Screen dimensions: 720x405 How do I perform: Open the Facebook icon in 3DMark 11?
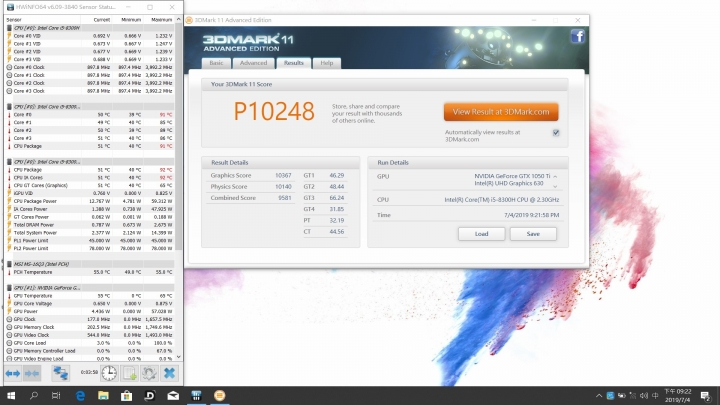pos(578,36)
